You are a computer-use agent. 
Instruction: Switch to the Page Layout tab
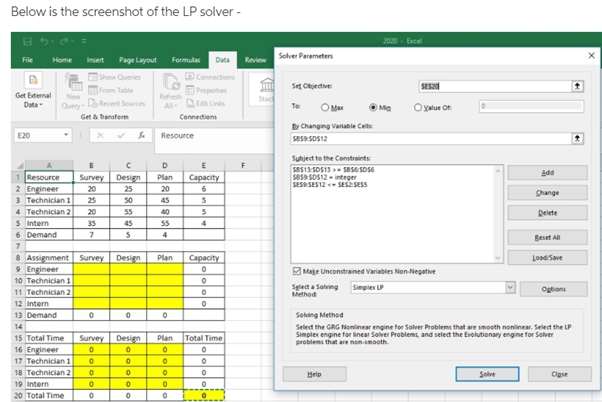pyautogui.click(x=139, y=60)
